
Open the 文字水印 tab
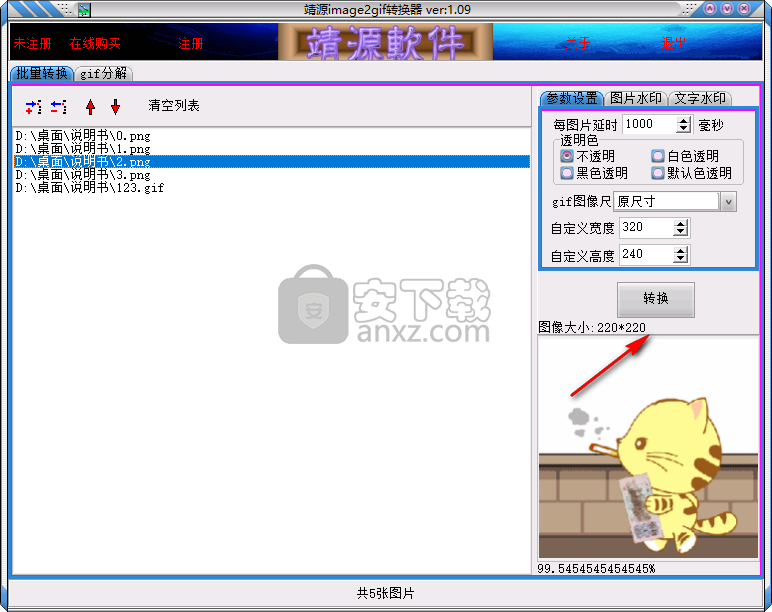[x=699, y=98]
